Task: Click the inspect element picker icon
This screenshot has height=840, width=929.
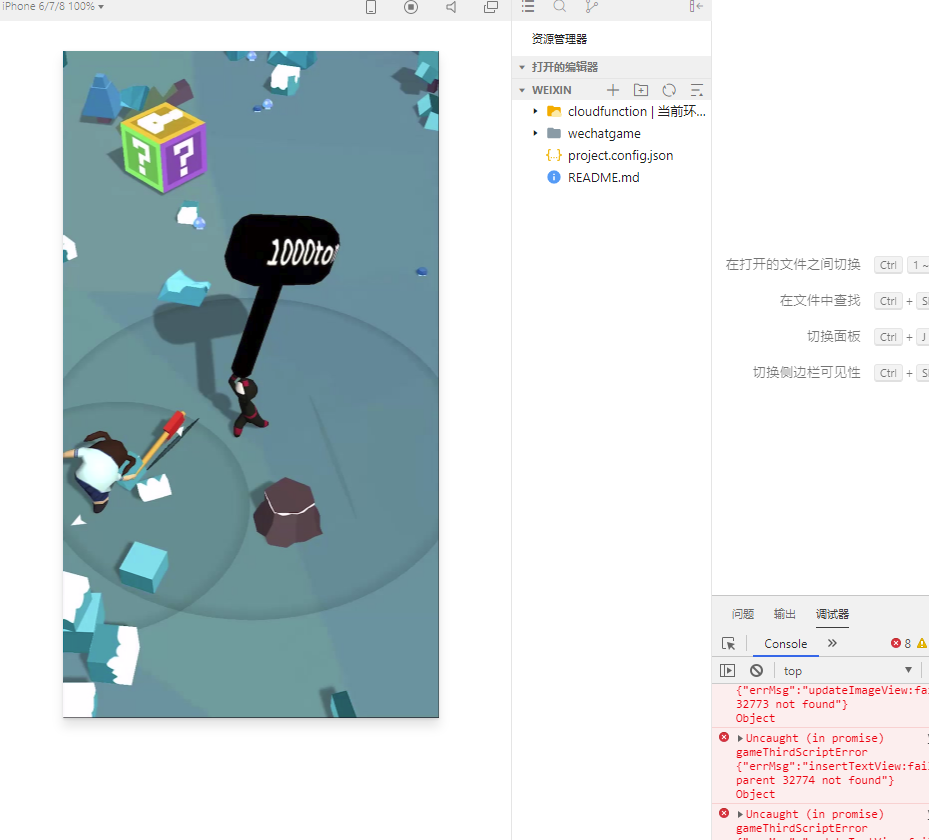Action: (729, 644)
